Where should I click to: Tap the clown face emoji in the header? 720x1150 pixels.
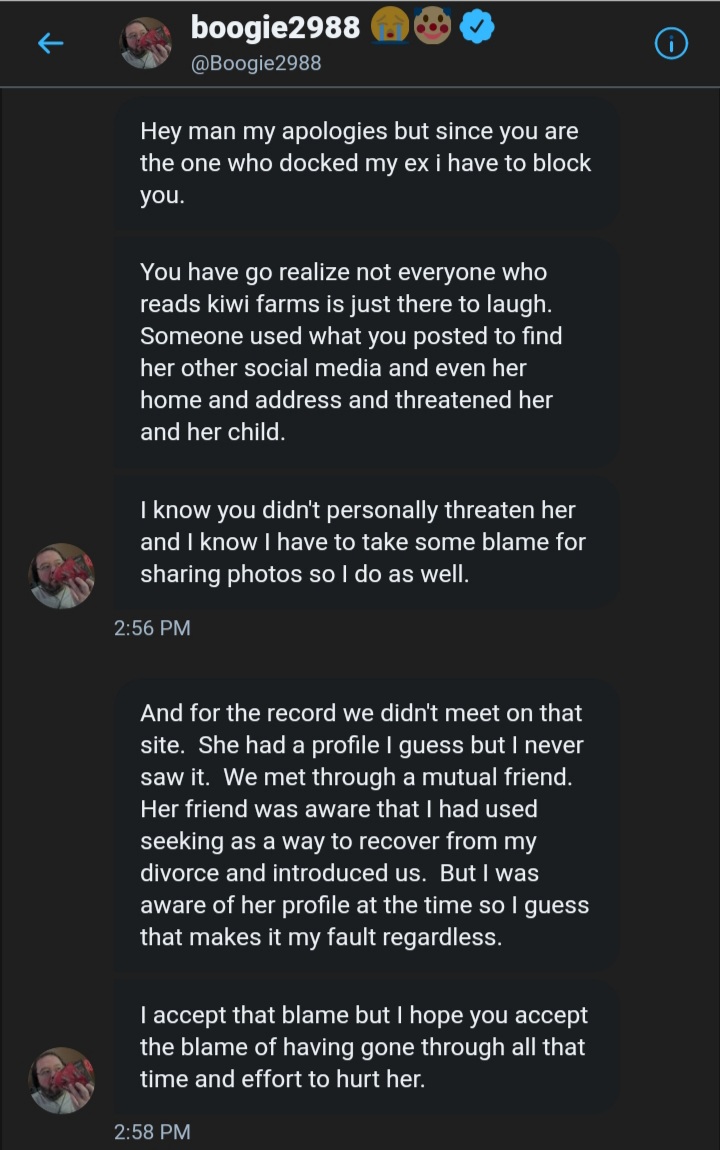pos(433,26)
